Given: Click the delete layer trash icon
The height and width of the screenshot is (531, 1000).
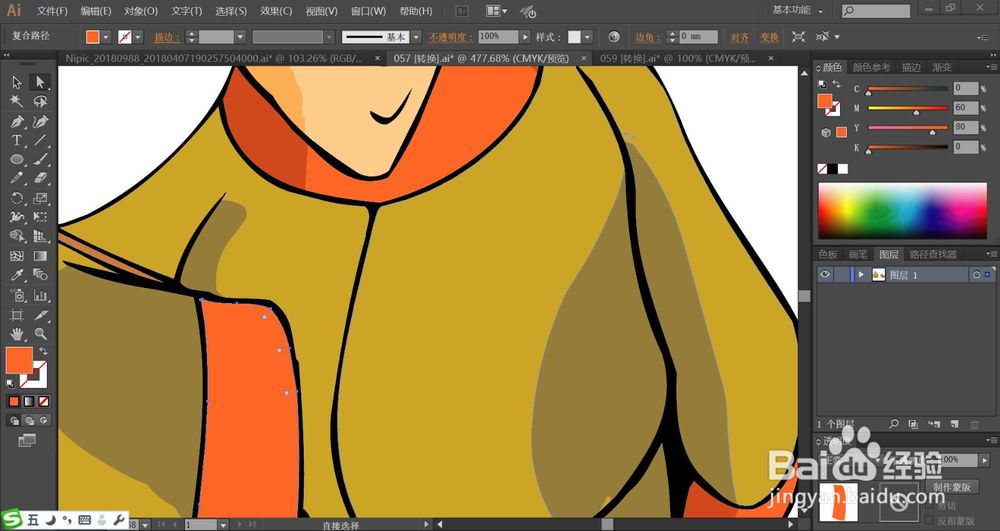Looking at the screenshot, I should pos(974,424).
